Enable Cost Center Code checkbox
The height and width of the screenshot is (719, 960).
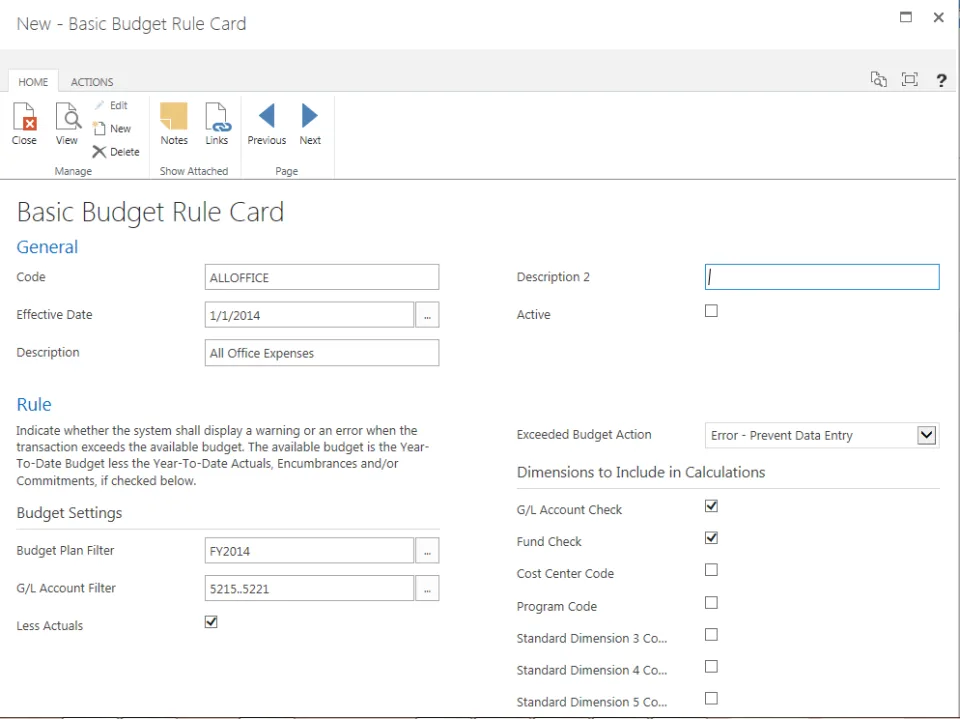point(711,570)
